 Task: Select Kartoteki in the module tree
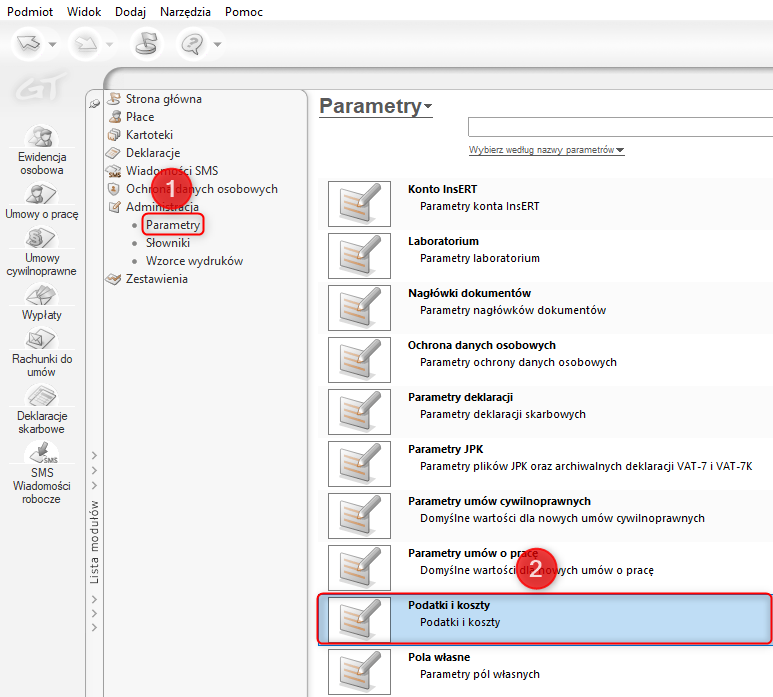[149, 135]
